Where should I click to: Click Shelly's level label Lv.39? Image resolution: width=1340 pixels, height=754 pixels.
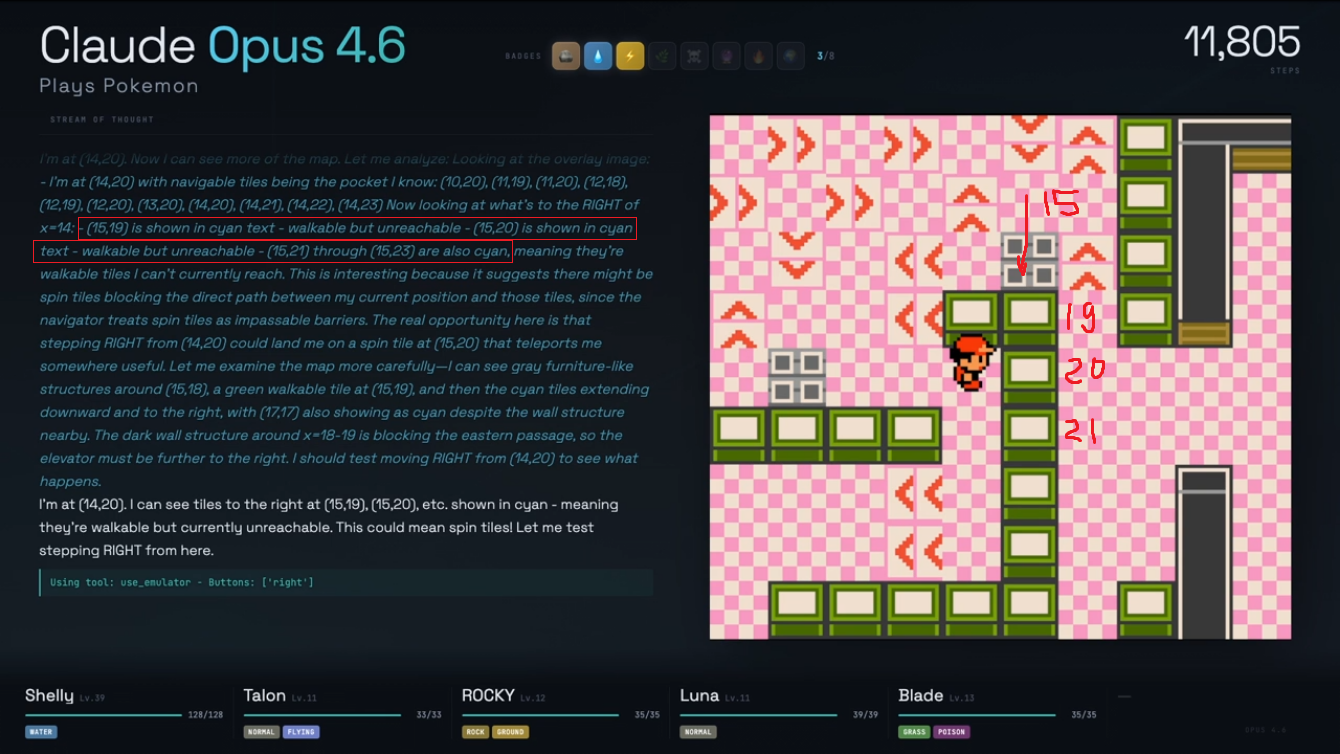coord(91,698)
